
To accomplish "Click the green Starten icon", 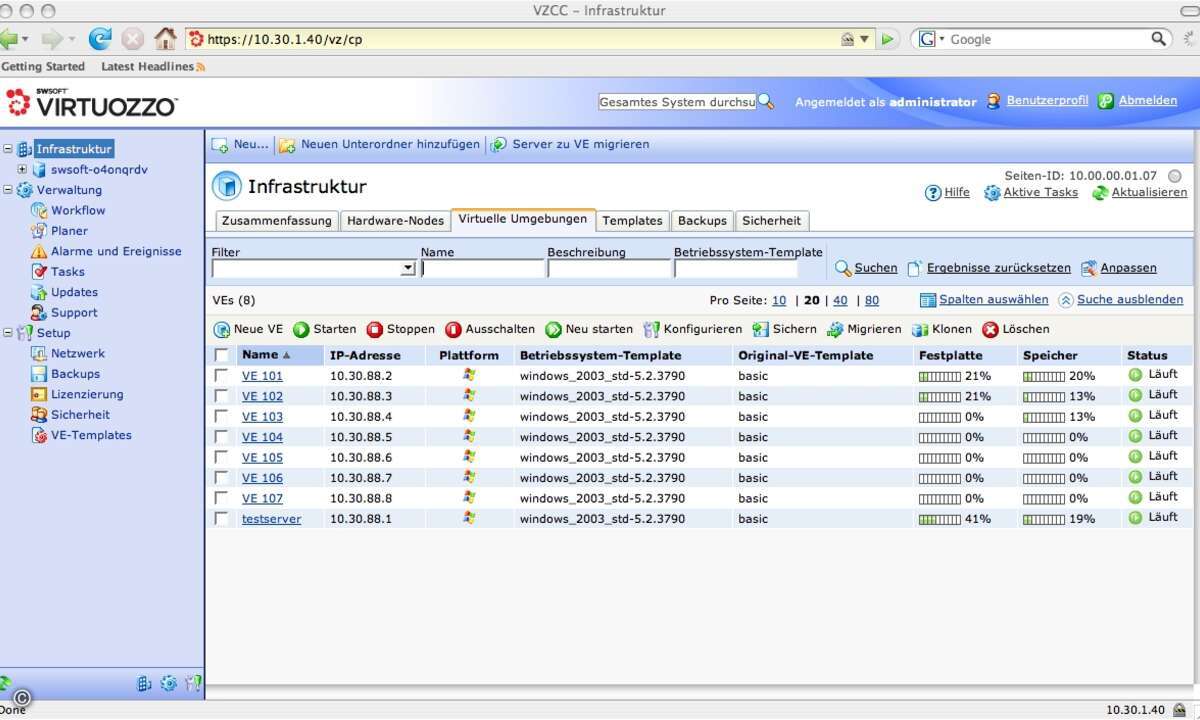I will (x=301, y=329).
